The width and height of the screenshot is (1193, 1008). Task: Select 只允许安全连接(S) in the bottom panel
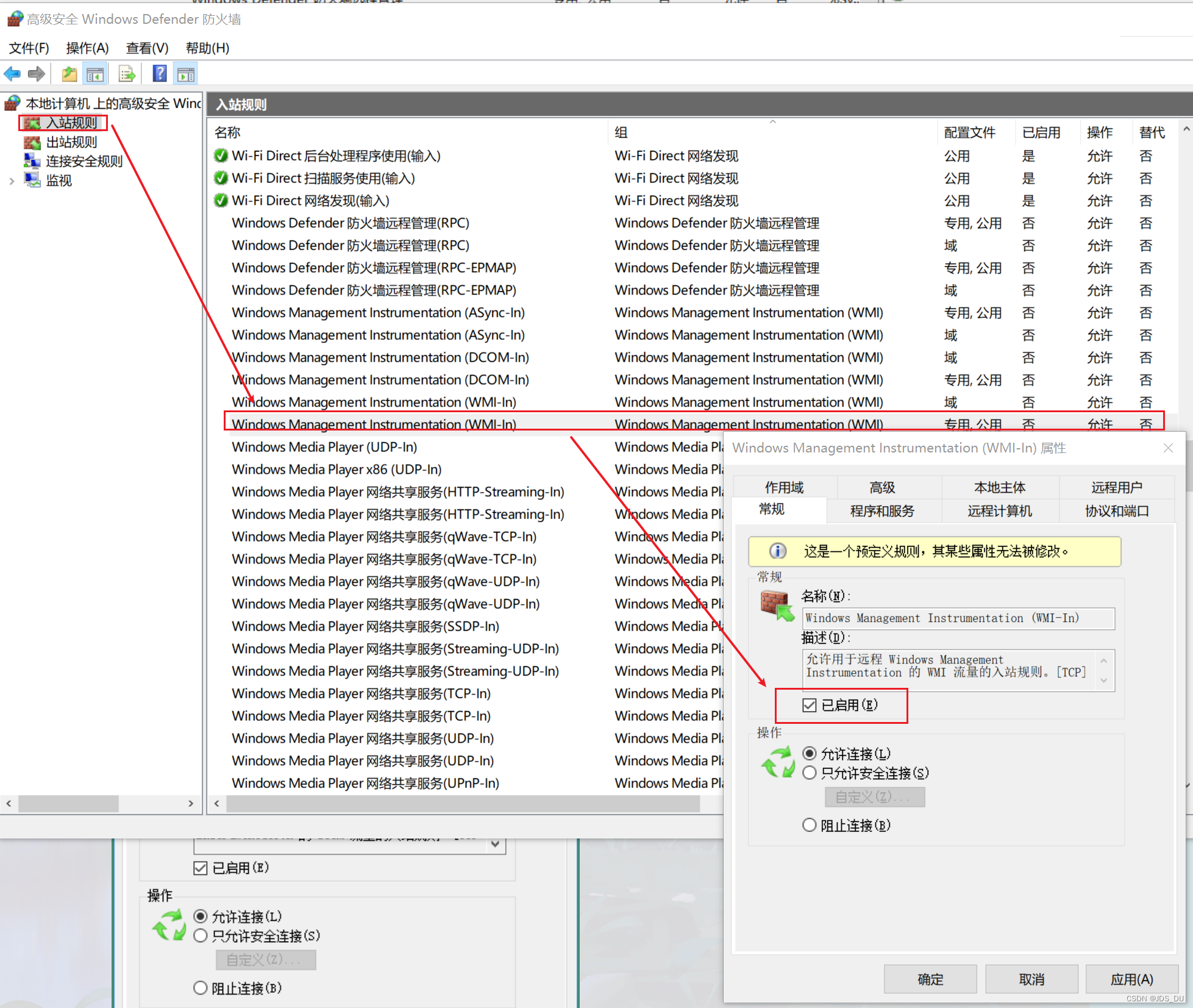click(x=201, y=936)
